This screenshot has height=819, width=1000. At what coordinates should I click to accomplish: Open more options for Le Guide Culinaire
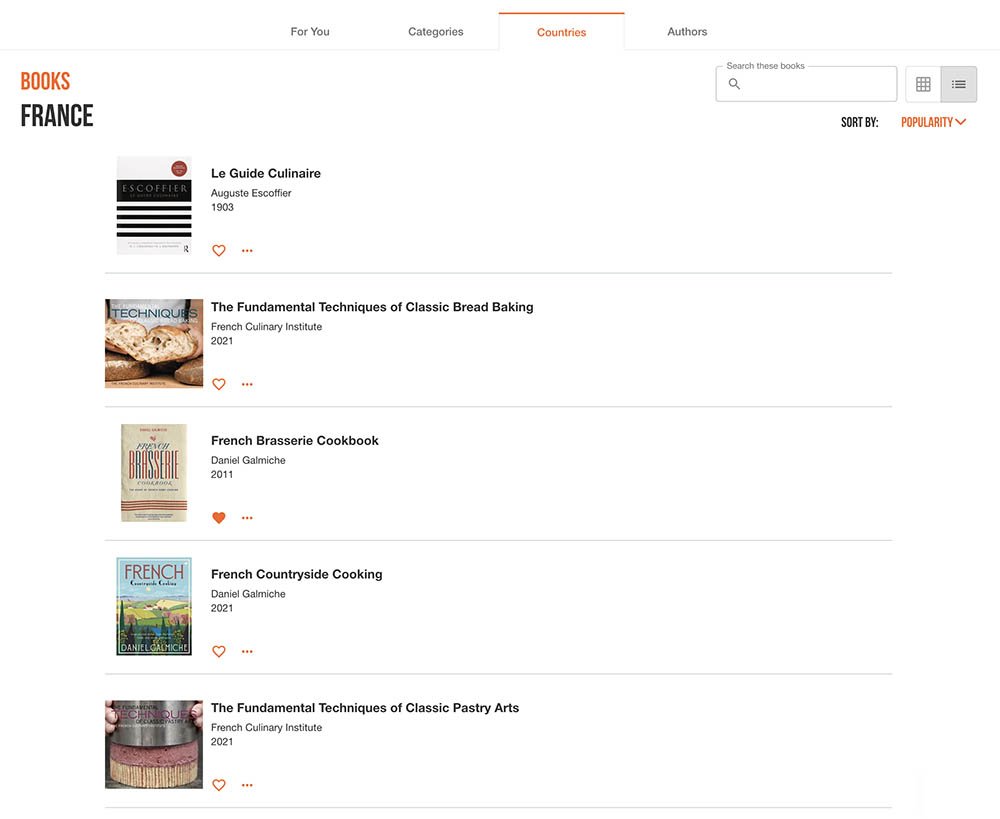(x=247, y=251)
